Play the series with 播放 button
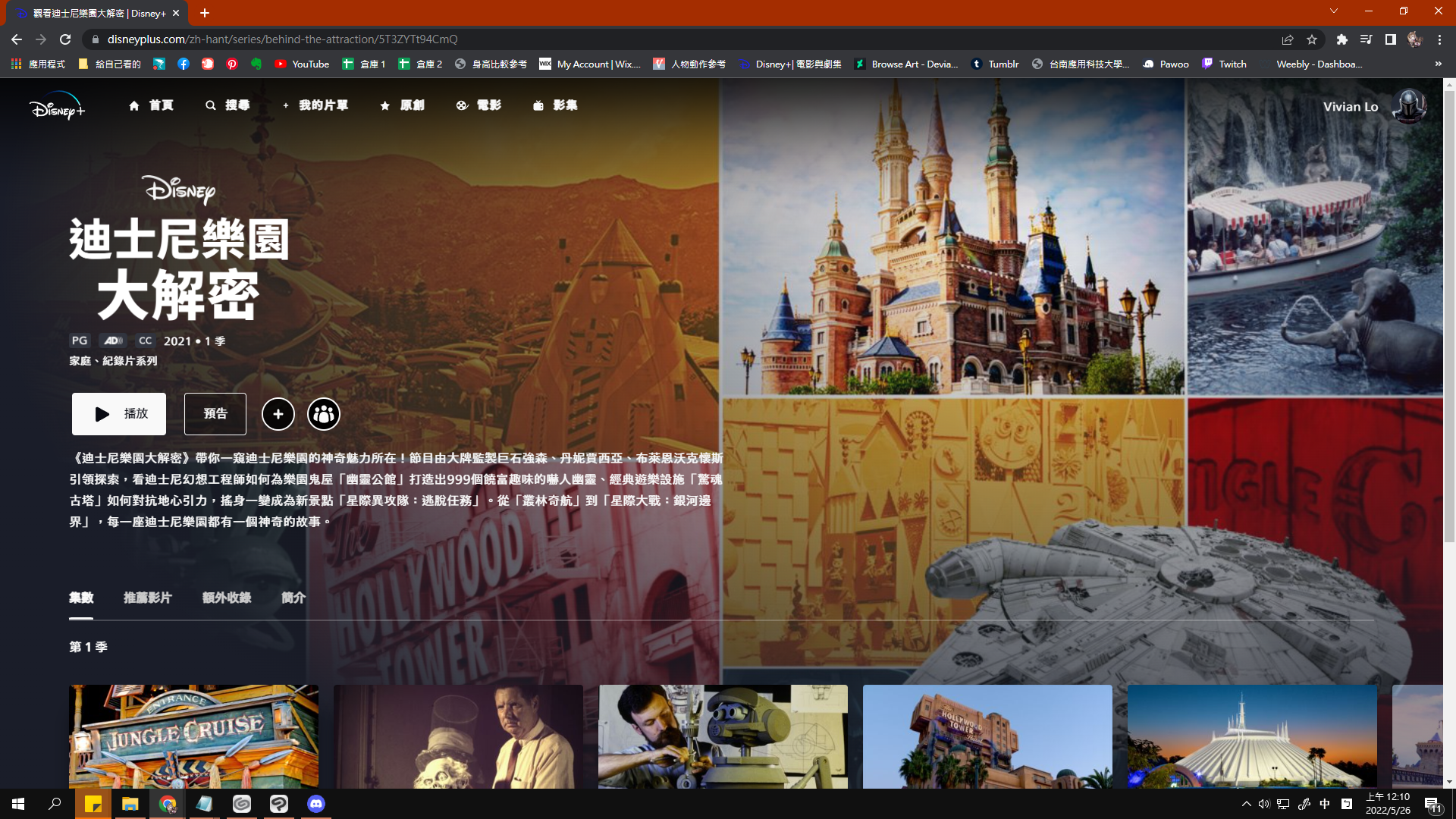Image resolution: width=1456 pixels, height=819 pixels. point(119,414)
